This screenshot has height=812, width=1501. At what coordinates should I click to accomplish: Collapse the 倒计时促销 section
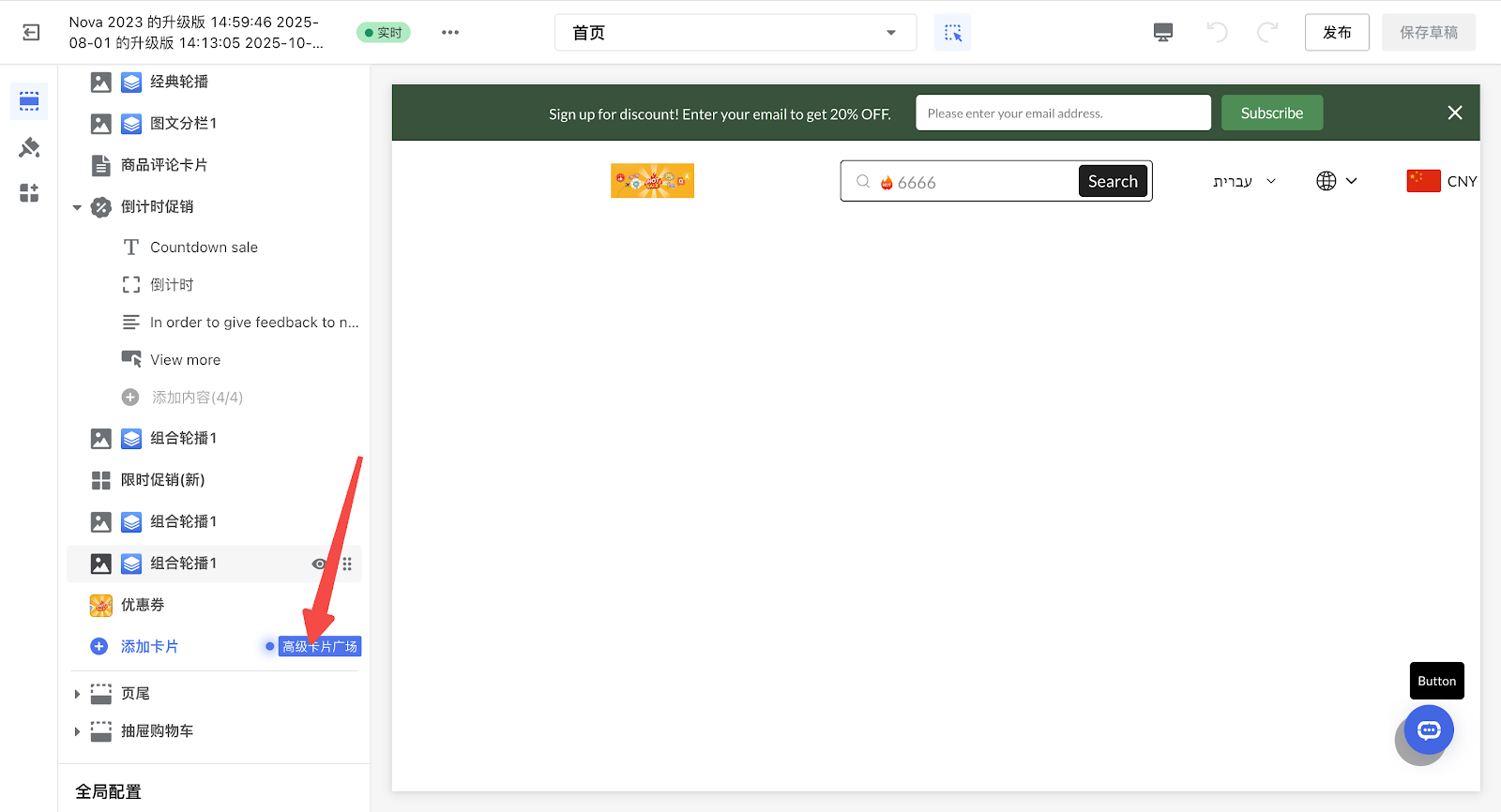[77, 207]
